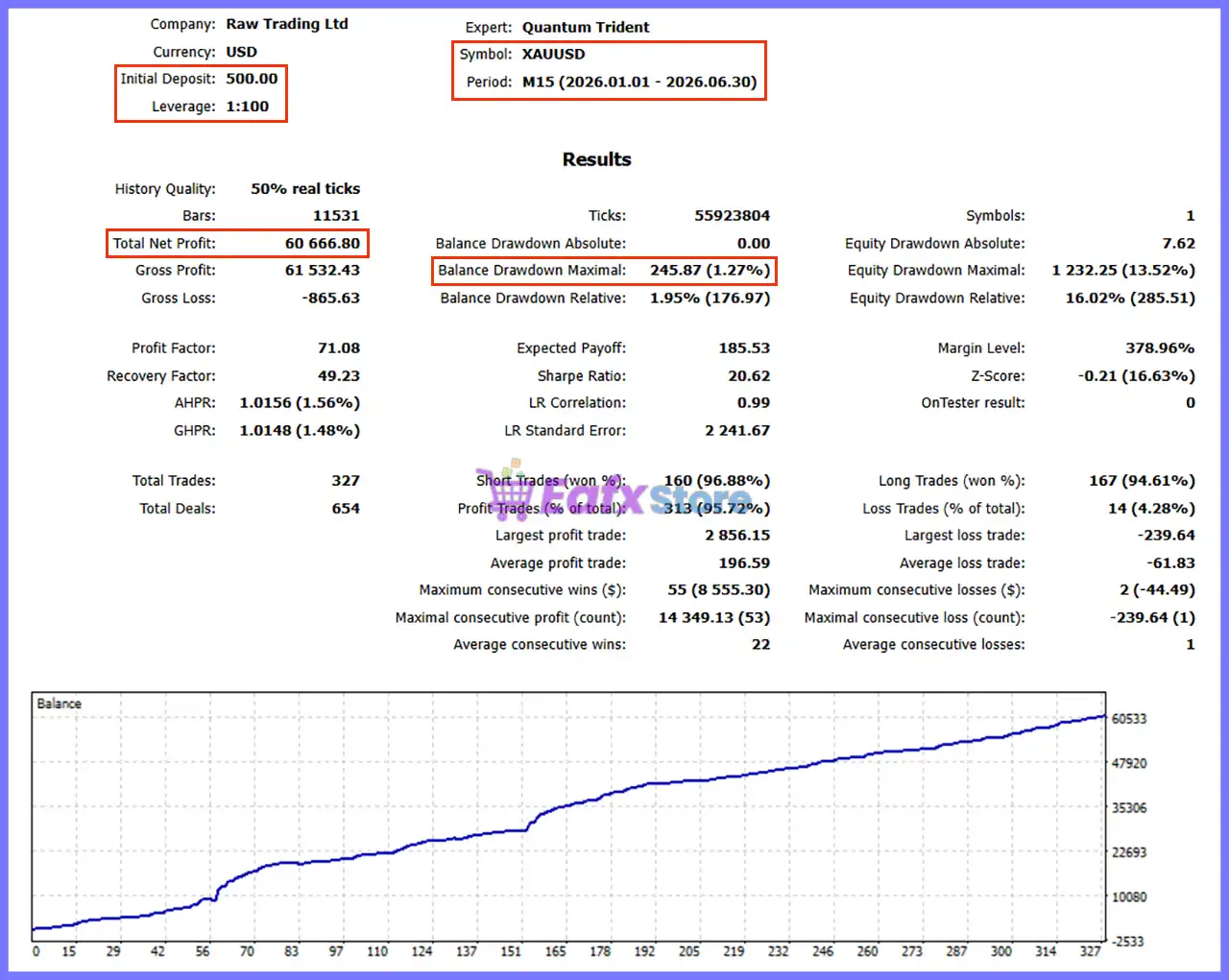Click the Ticks value 55923804

[x=732, y=216]
